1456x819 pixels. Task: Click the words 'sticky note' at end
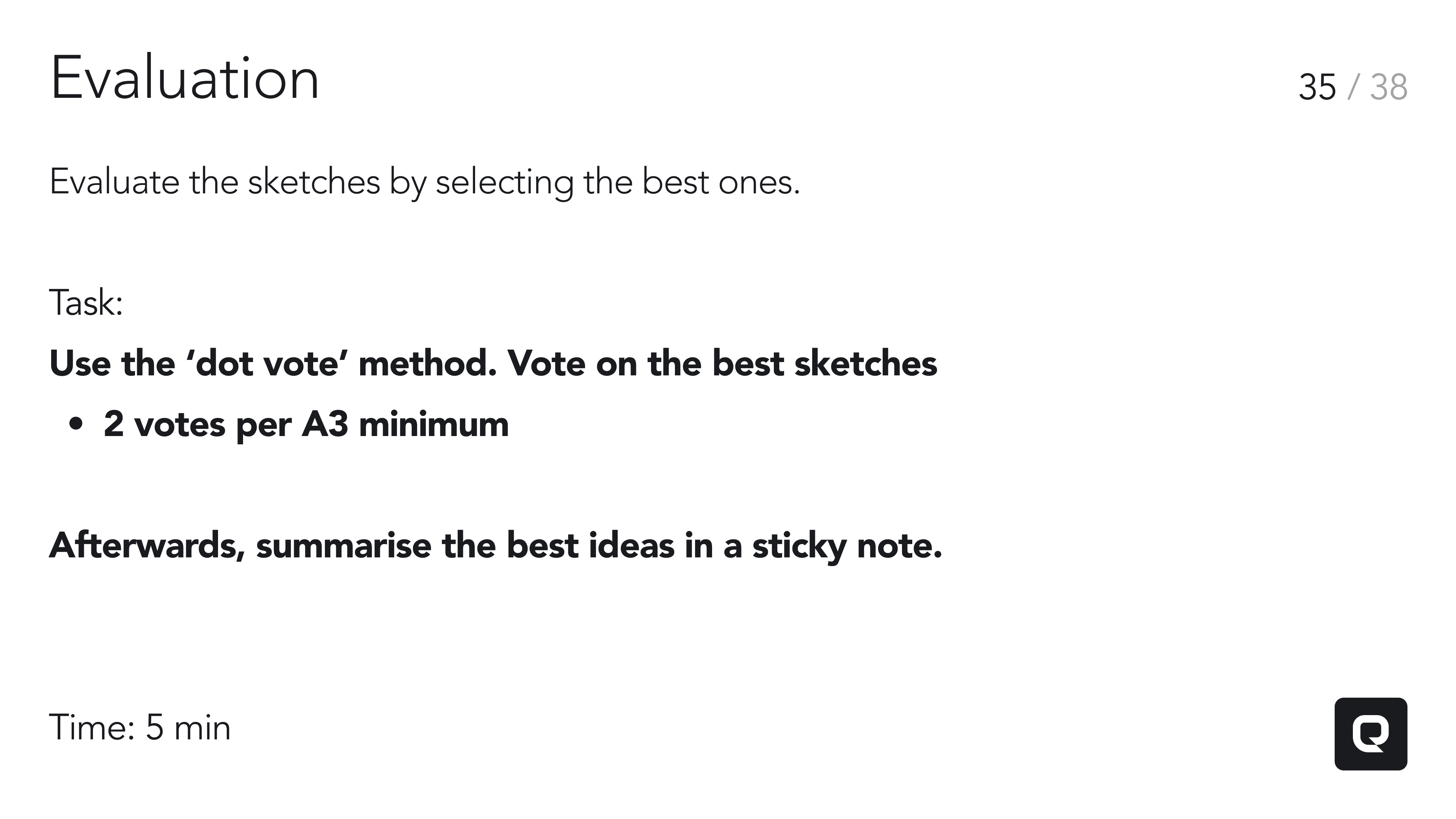[847, 546]
